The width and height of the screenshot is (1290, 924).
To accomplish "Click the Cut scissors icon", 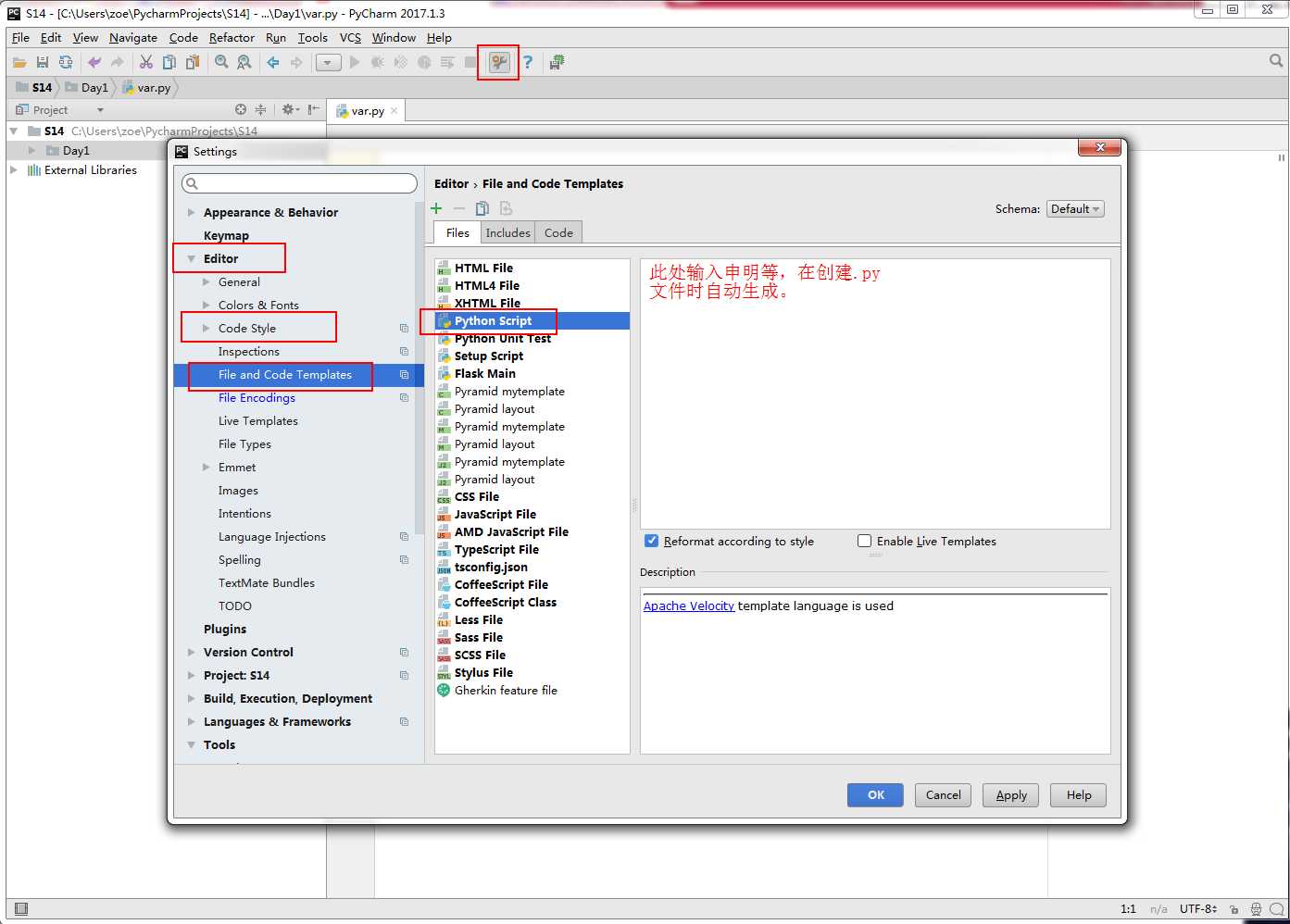I will pos(146,62).
